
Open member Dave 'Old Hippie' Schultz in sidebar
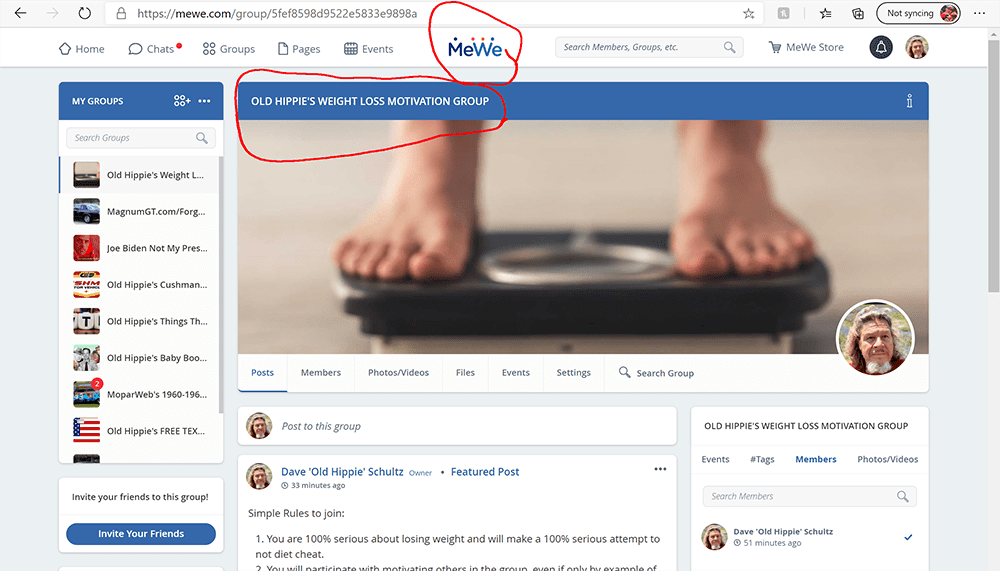783,531
